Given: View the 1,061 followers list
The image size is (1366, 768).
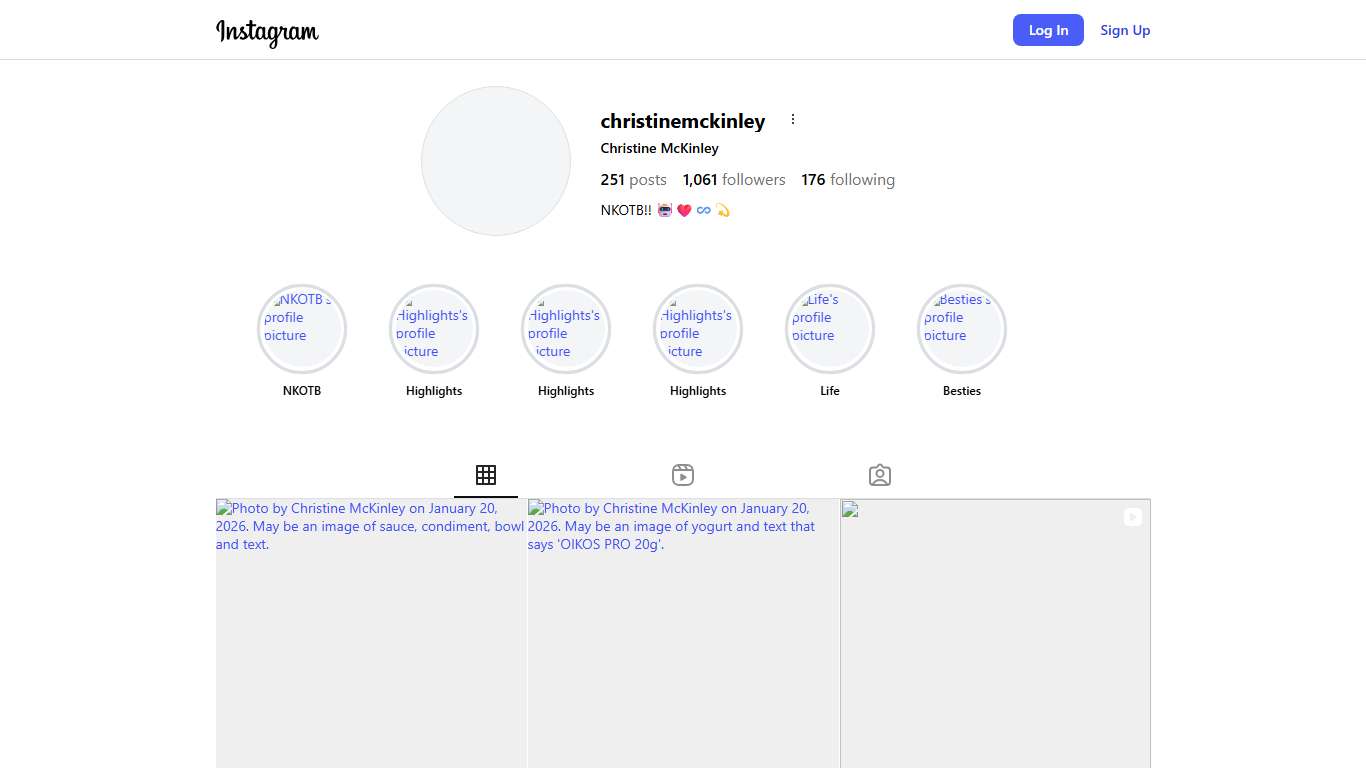Looking at the screenshot, I should click(734, 180).
